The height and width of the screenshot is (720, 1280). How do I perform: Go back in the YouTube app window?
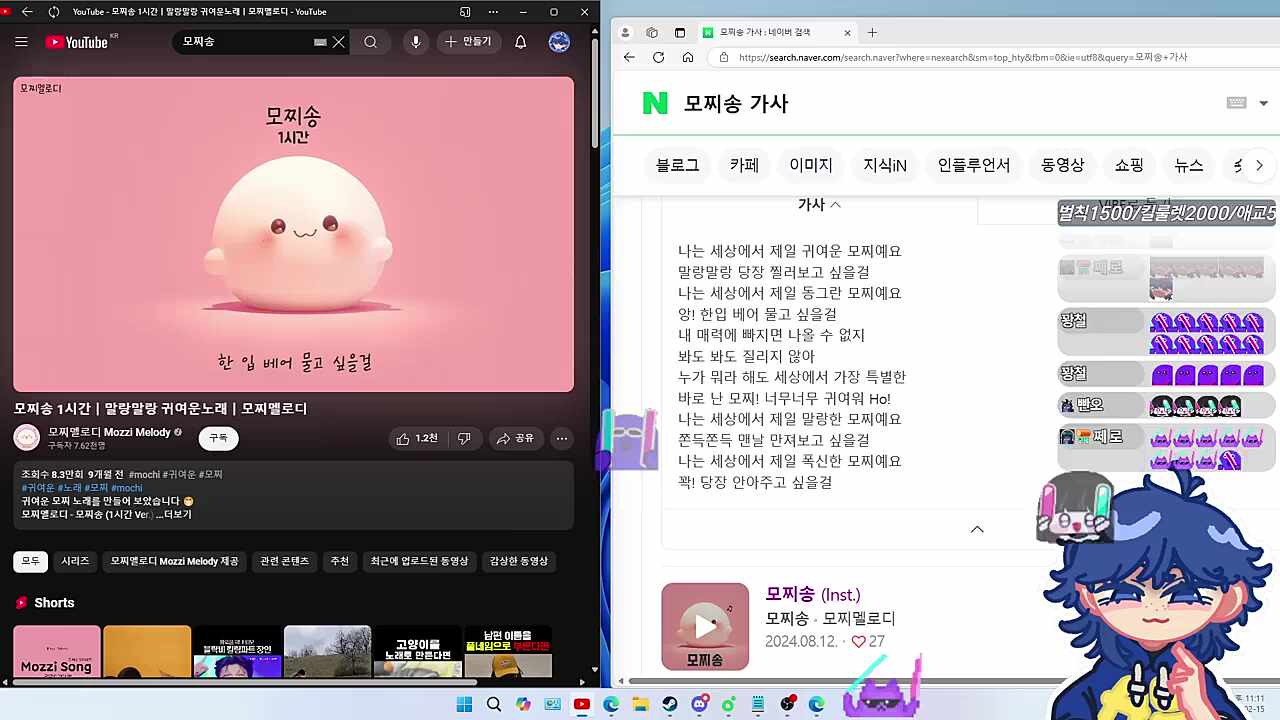coord(27,12)
